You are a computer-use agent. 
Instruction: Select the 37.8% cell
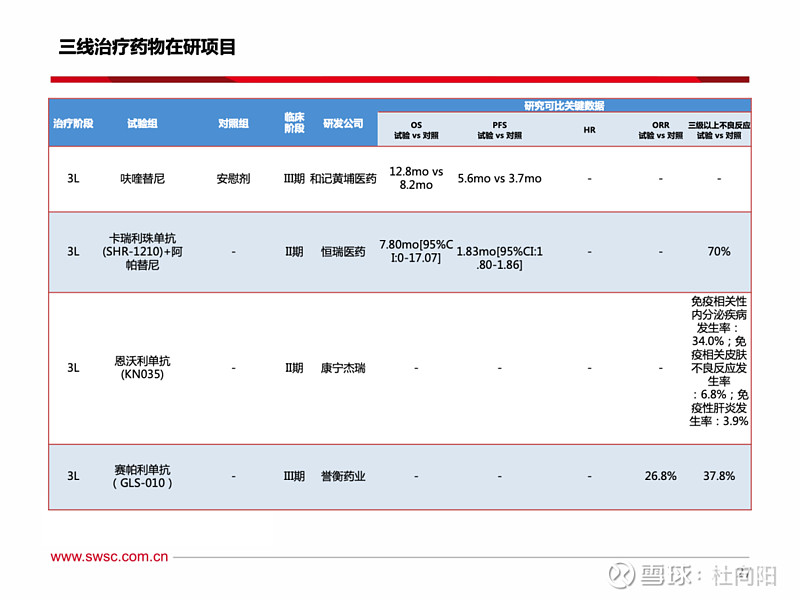point(719,476)
